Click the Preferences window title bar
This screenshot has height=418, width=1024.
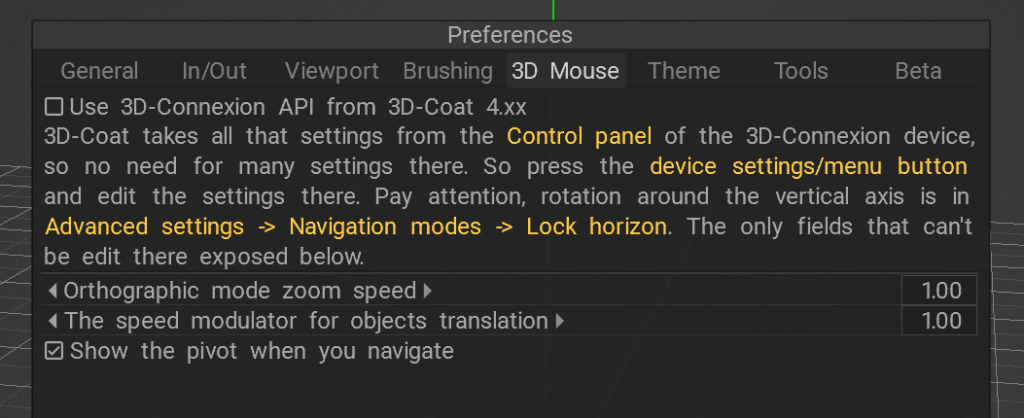(x=511, y=35)
